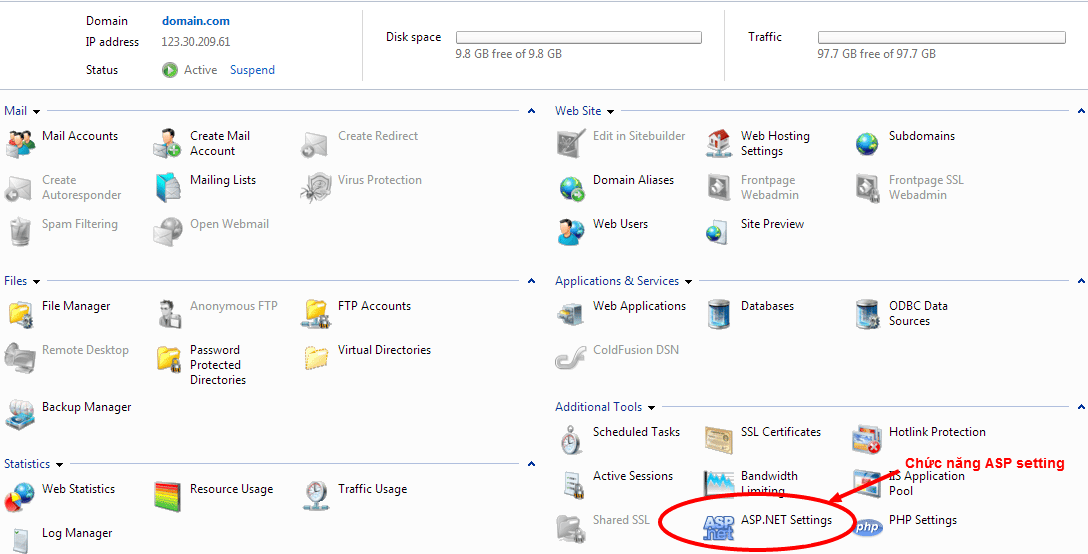1088x554 pixels.
Task: Open the File Manager icon
Action: [21, 313]
